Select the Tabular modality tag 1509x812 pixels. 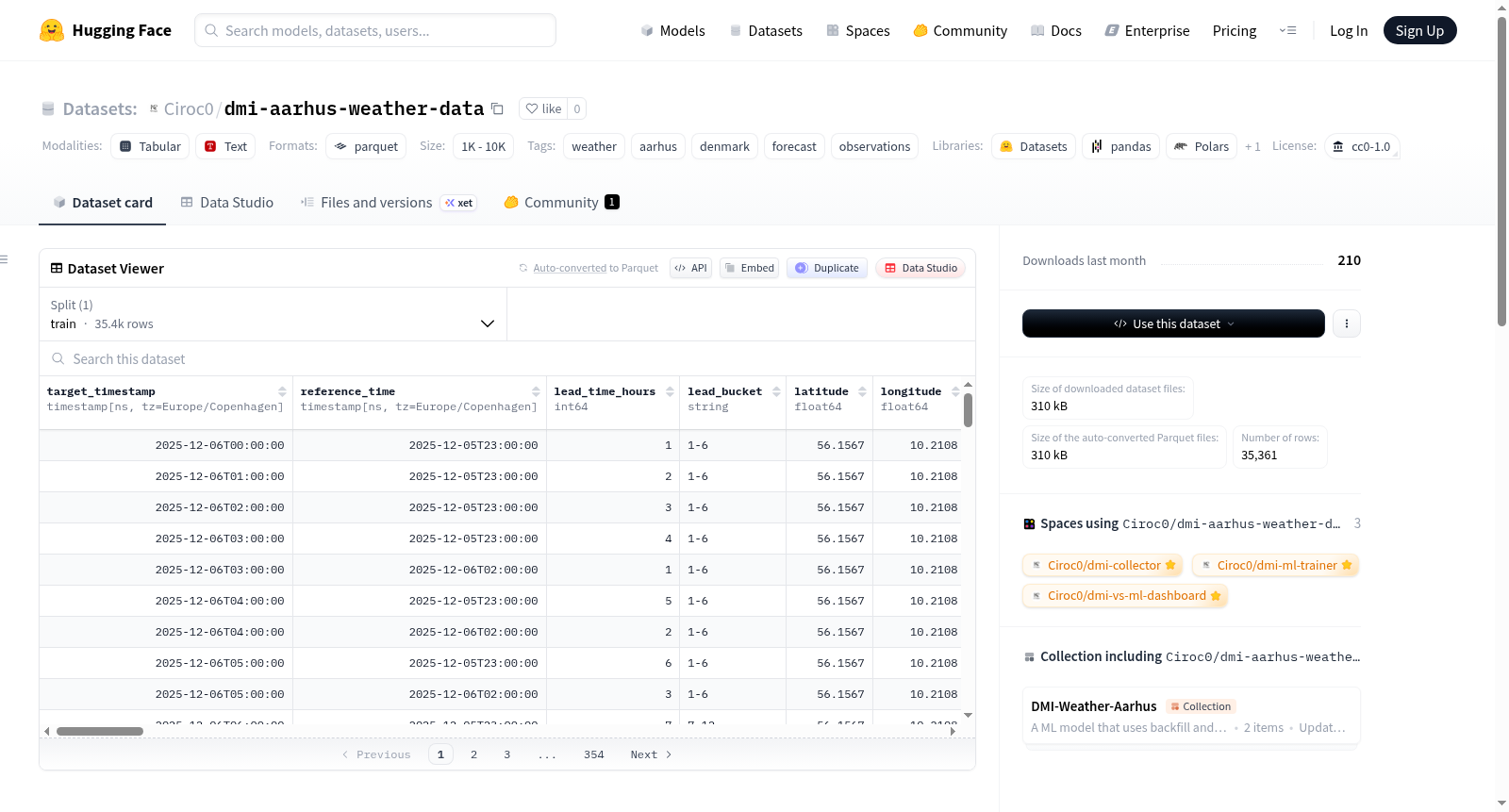[x=150, y=146]
